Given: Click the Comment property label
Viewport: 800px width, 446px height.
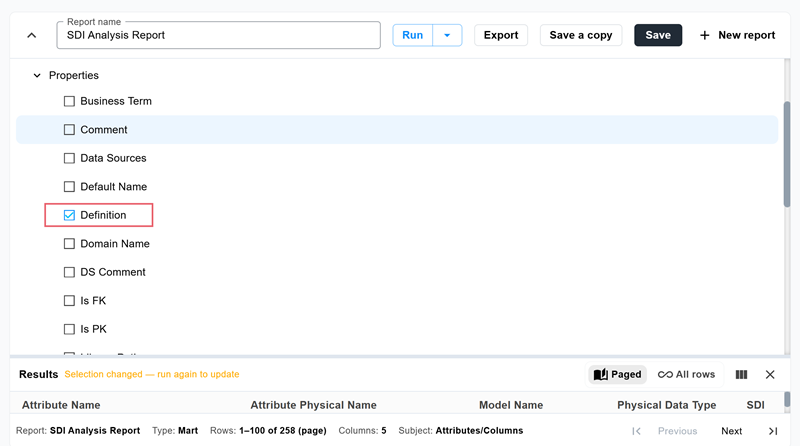Looking at the screenshot, I should point(104,130).
